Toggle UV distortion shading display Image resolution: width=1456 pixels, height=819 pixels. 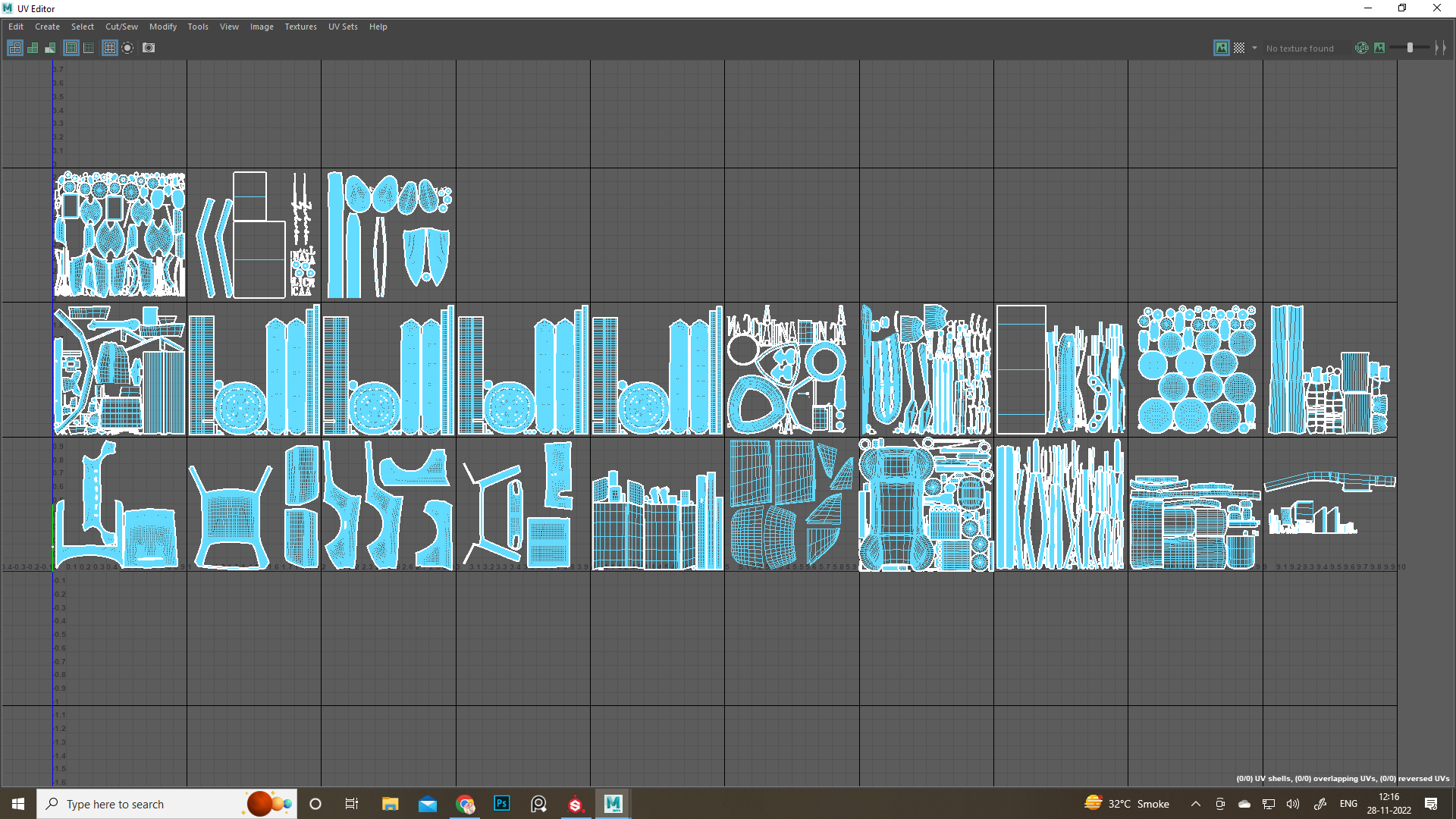click(x=50, y=48)
